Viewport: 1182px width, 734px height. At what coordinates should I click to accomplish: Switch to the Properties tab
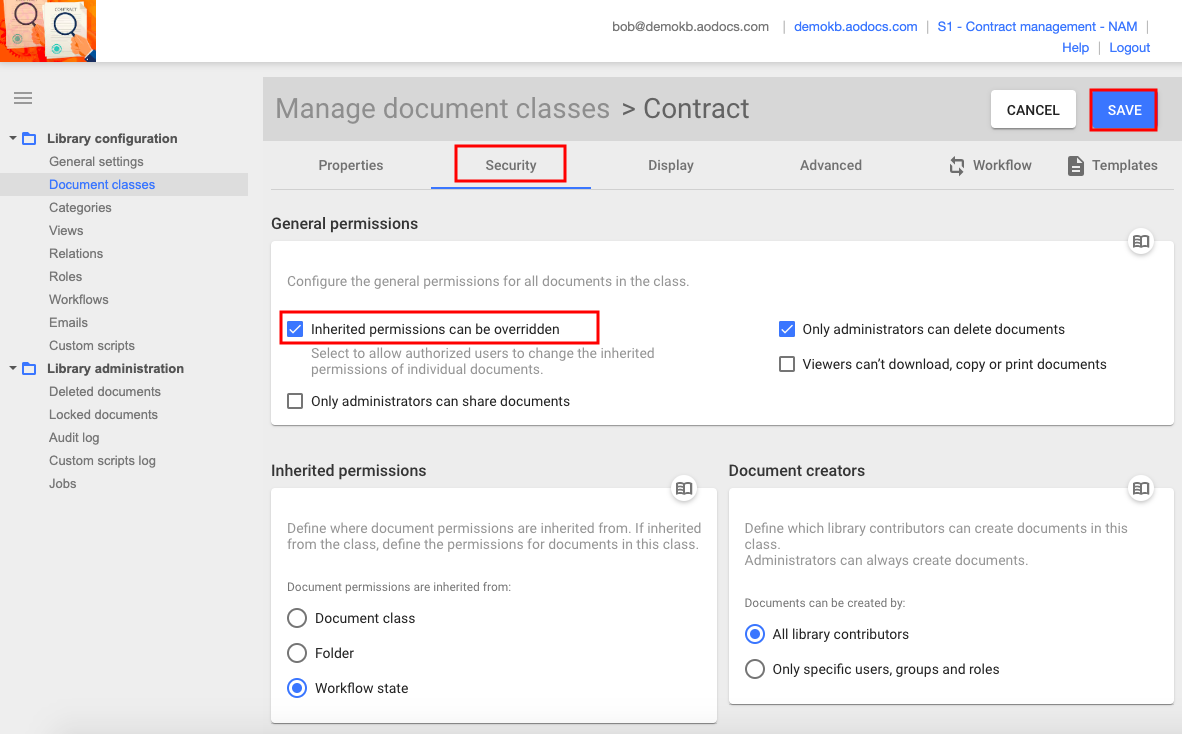click(x=350, y=166)
